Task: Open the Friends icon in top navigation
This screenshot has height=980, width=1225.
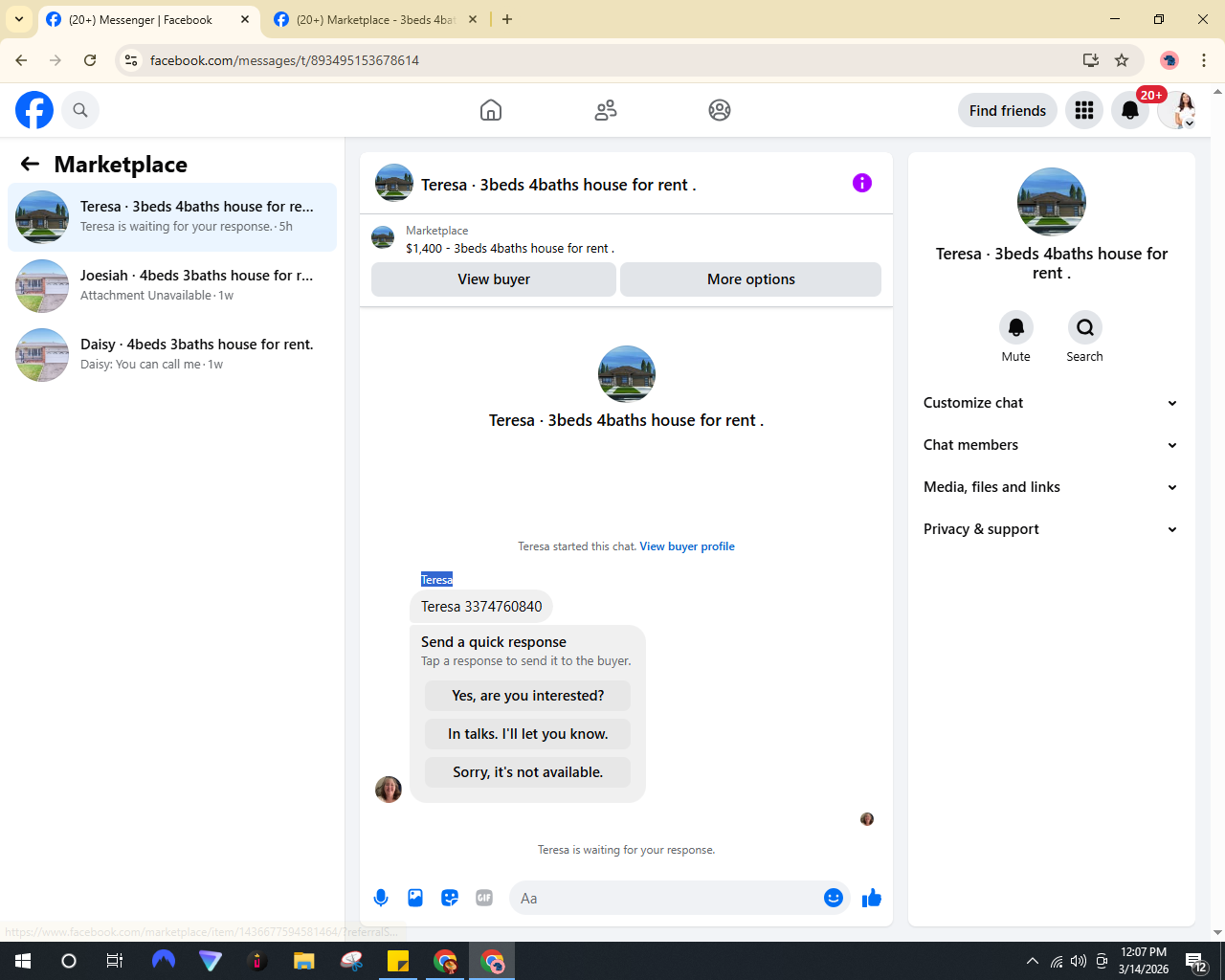Action: 606,110
